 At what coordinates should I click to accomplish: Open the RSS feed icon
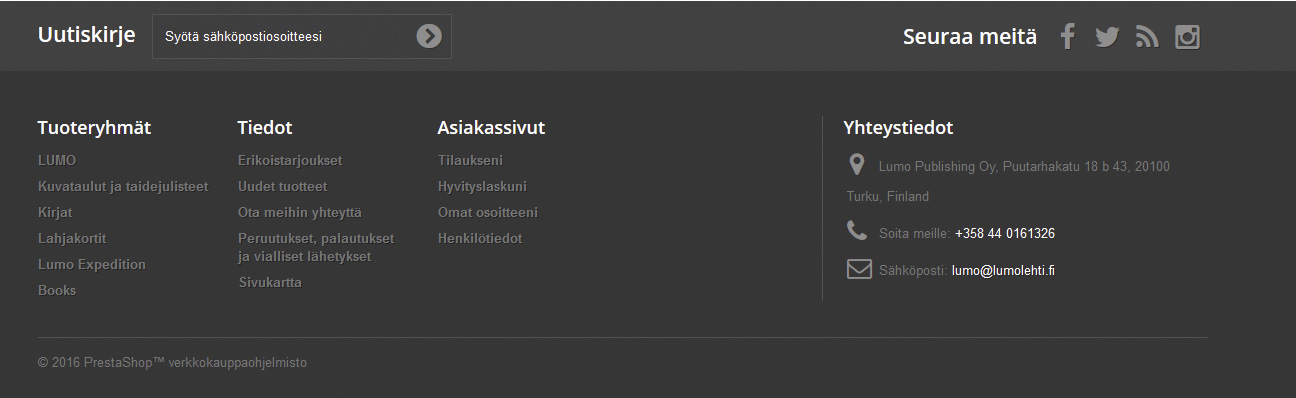(x=1147, y=37)
